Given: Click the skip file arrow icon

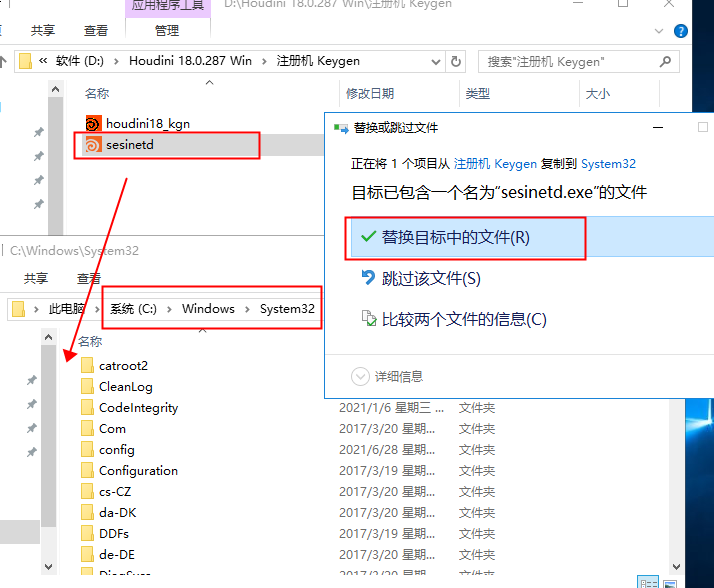Looking at the screenshot, I should tap(368, 277).
